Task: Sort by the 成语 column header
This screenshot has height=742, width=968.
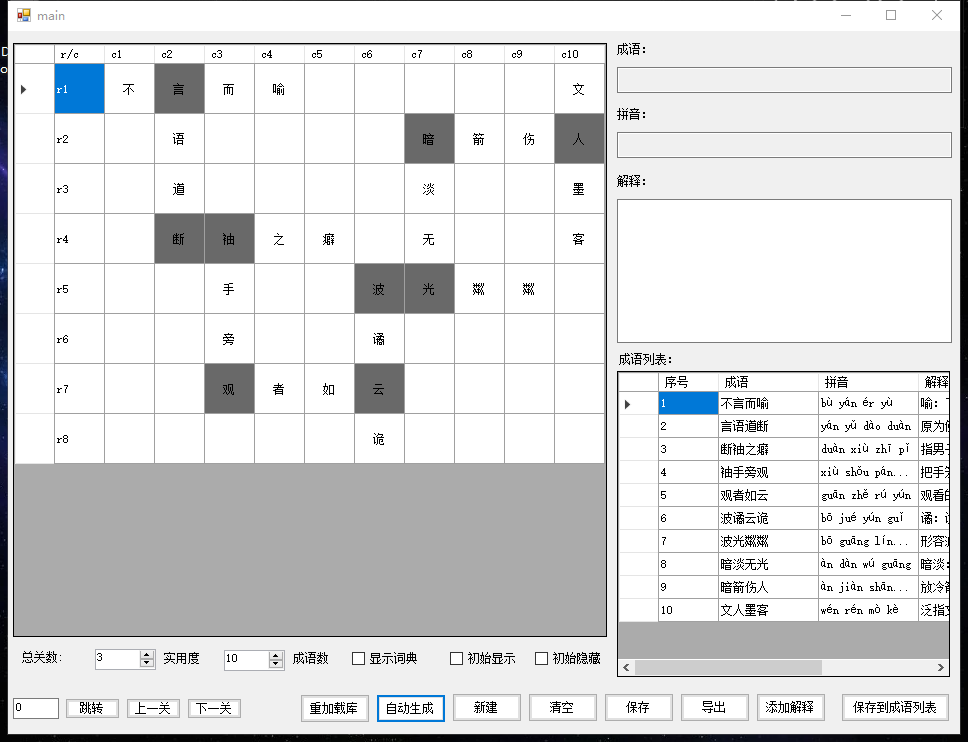Action: point(769,382)
